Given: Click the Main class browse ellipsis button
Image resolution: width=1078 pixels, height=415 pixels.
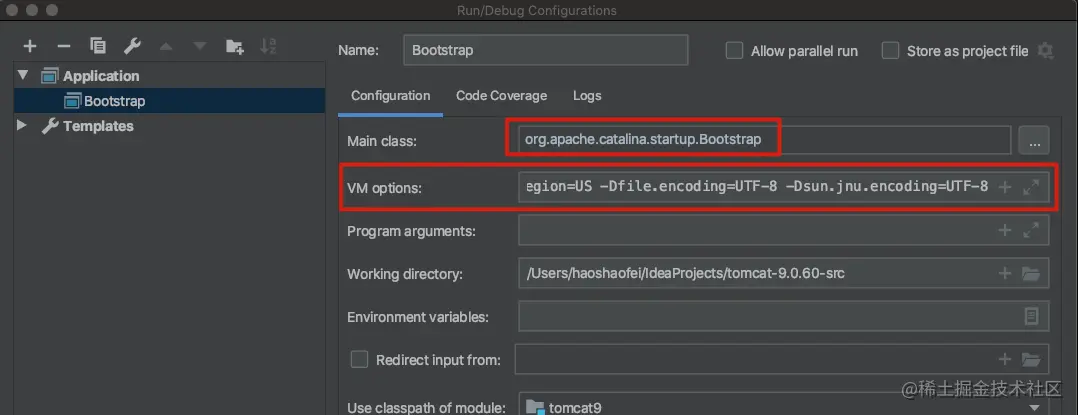Looking at the screenshot, I should [x=1033, y=141].
